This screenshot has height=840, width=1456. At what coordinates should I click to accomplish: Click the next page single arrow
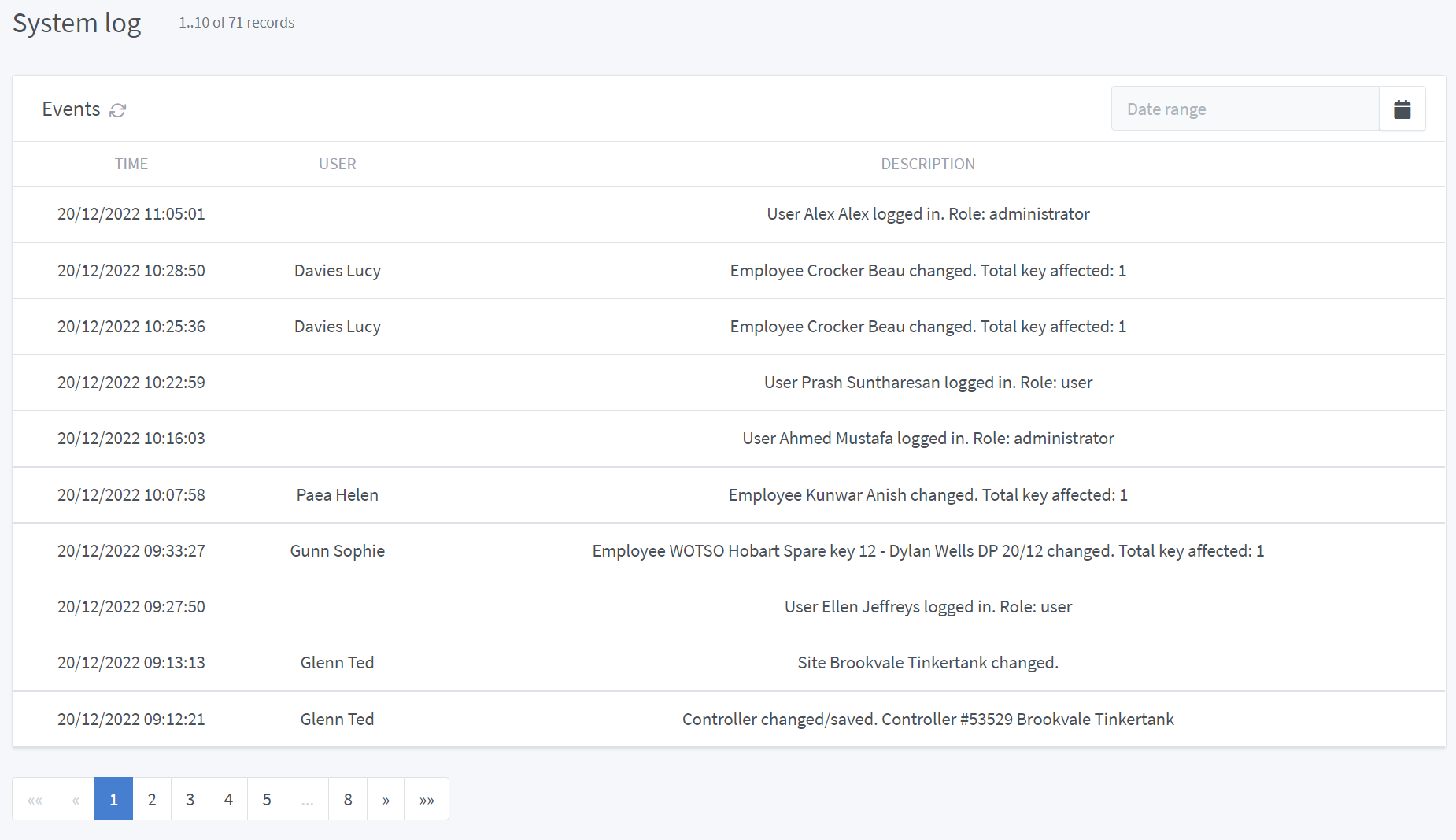pos(386,799)
